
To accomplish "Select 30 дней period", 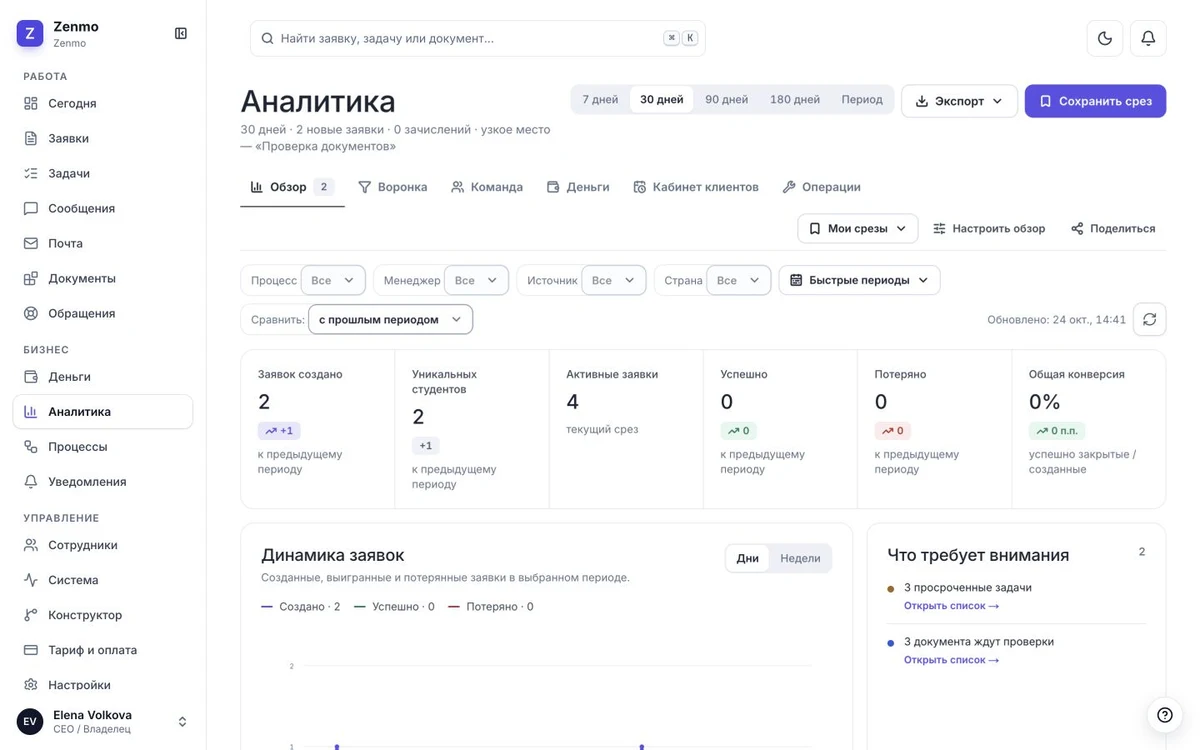I will (x=662, y=99).
